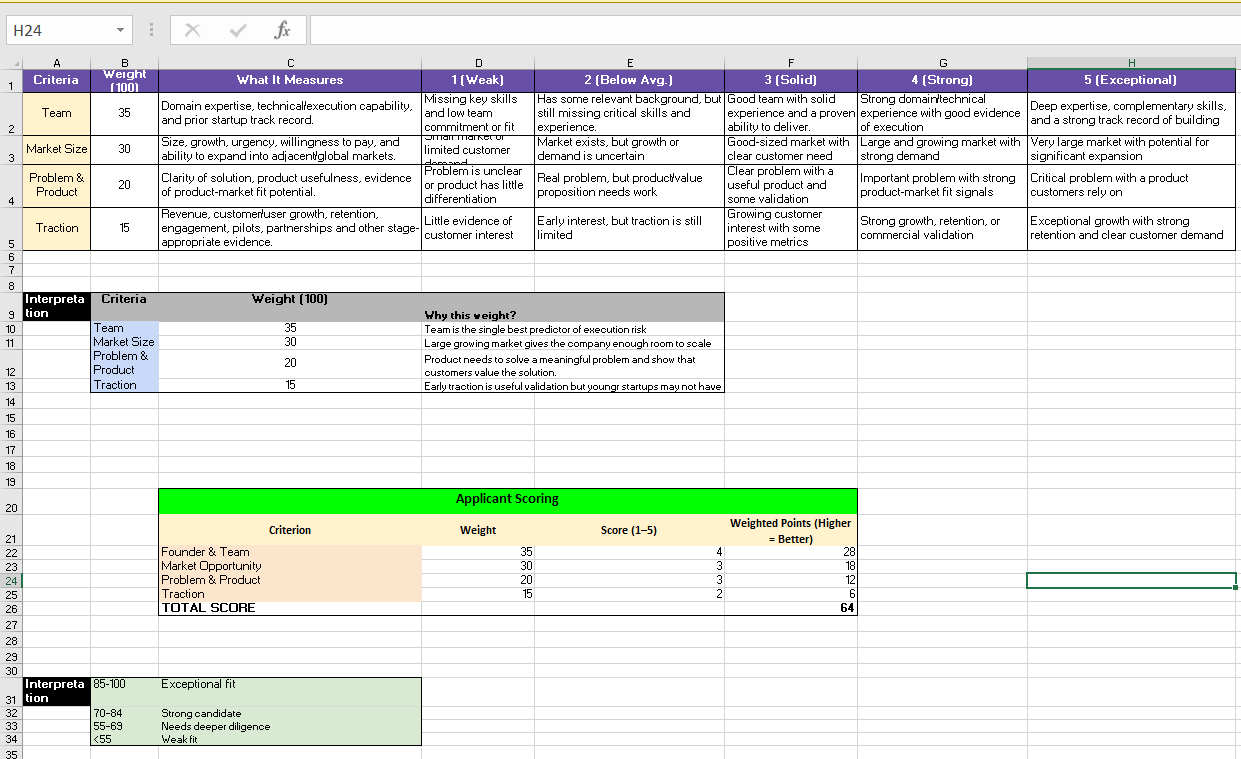The width and height of the screenshot is (1241, 759).
Task: Click 'Clarity of solution, product usefulness' cell
Action: point(290,185)
